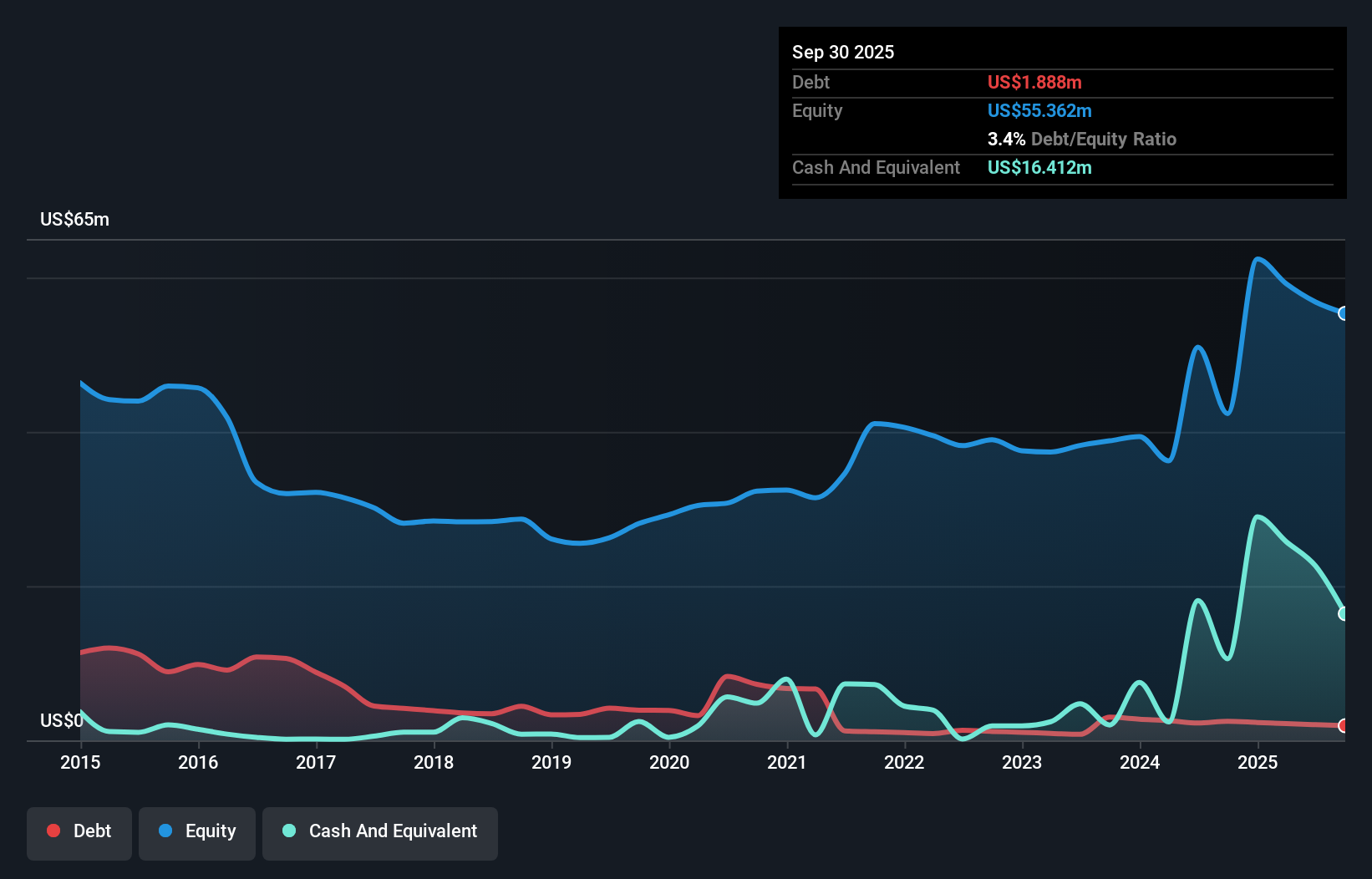Select the blue Equity endpoint marker on the chart

coord(1344,313)
